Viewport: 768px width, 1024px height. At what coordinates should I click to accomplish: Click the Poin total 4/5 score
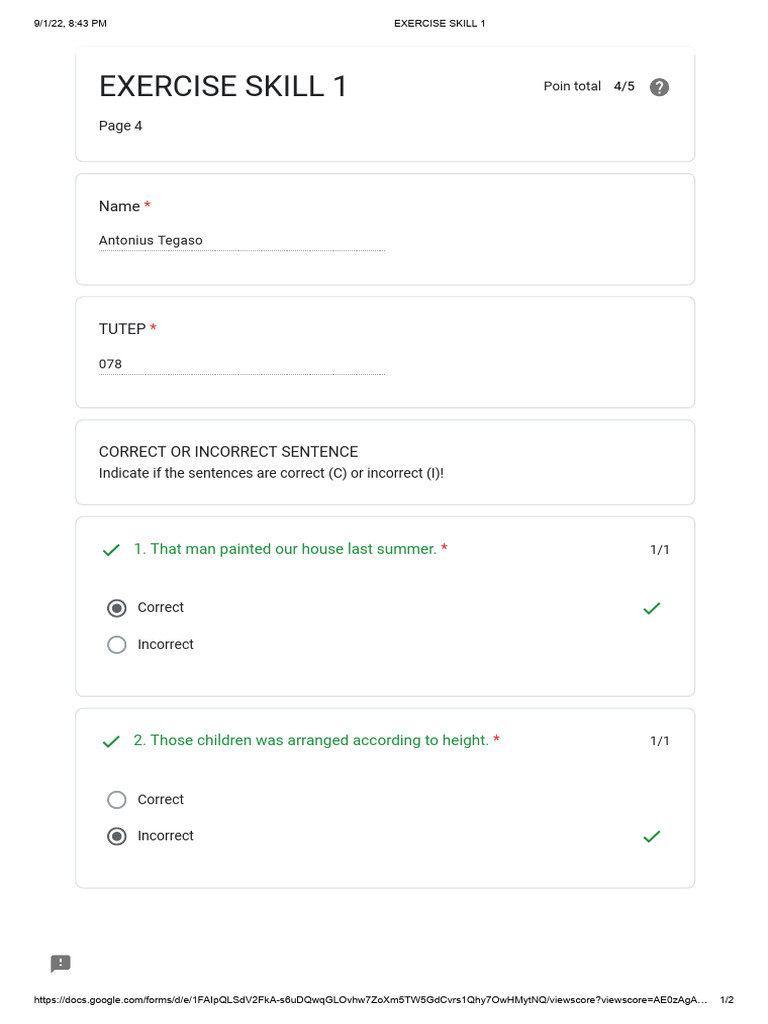coord(588,86)
